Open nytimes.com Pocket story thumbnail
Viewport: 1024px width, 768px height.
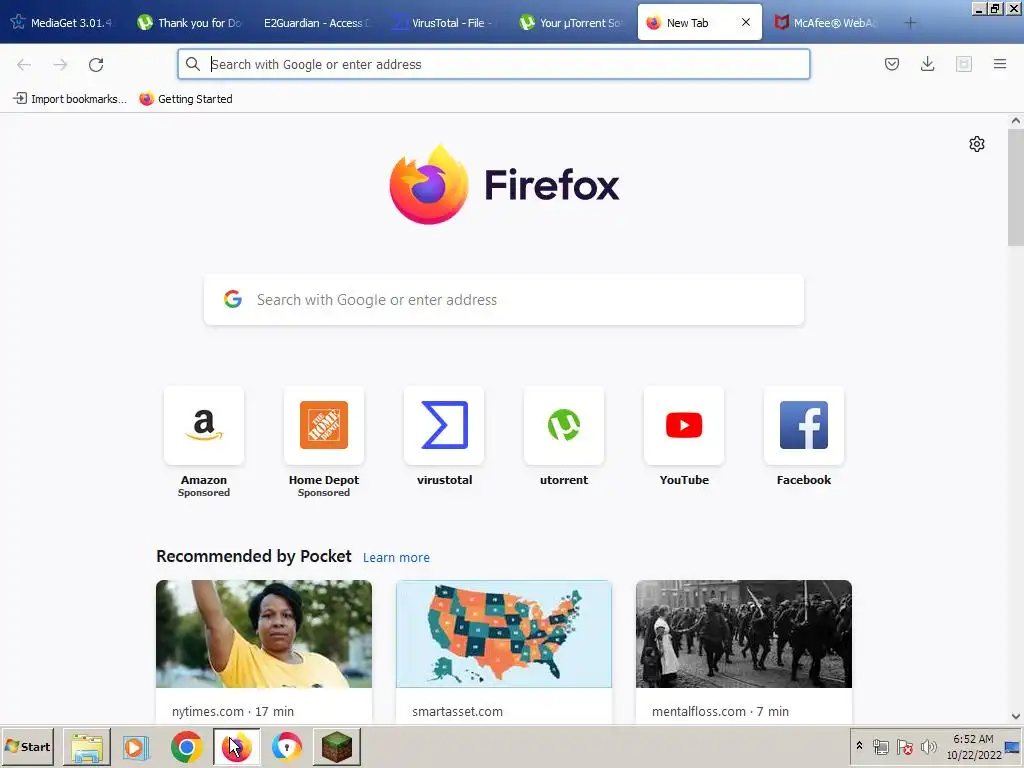264,633
